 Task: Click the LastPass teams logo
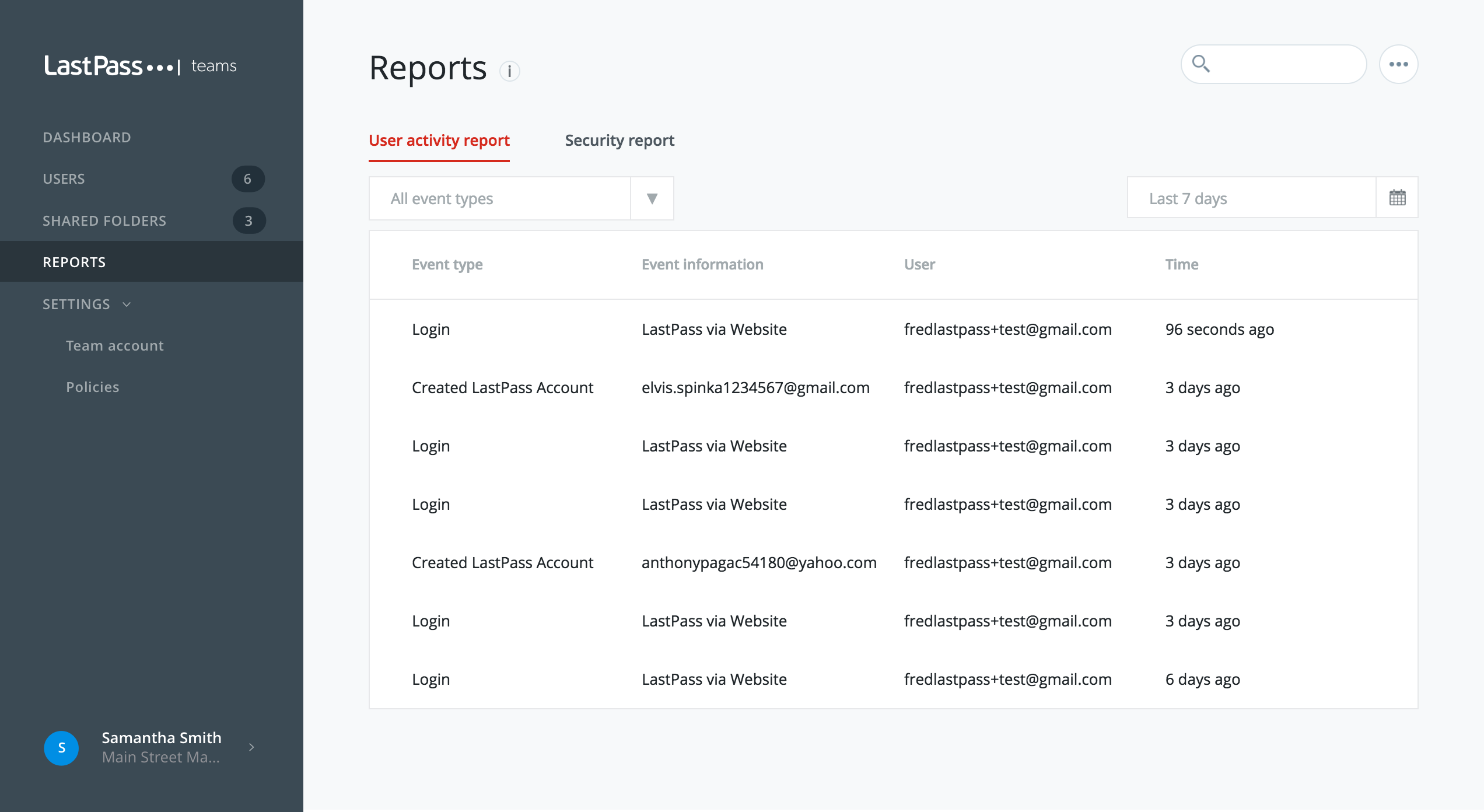tap(140, 66)
